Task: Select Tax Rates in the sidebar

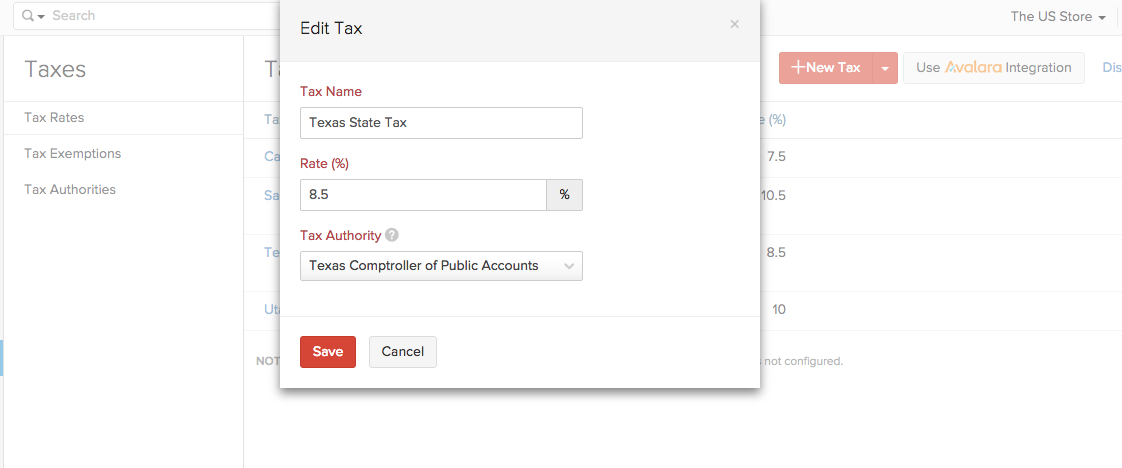Action: (54, 118)
